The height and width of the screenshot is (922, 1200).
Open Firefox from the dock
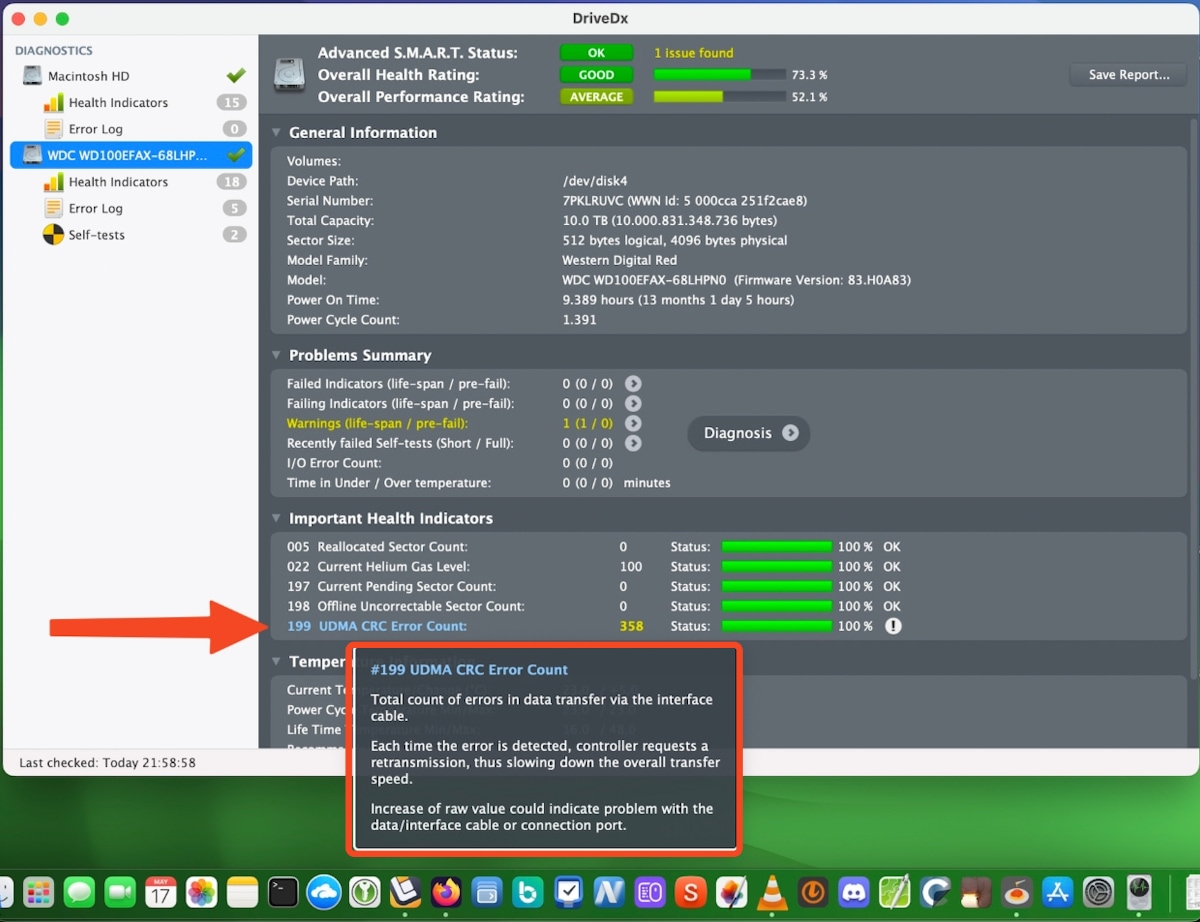[x=446, y=891]
